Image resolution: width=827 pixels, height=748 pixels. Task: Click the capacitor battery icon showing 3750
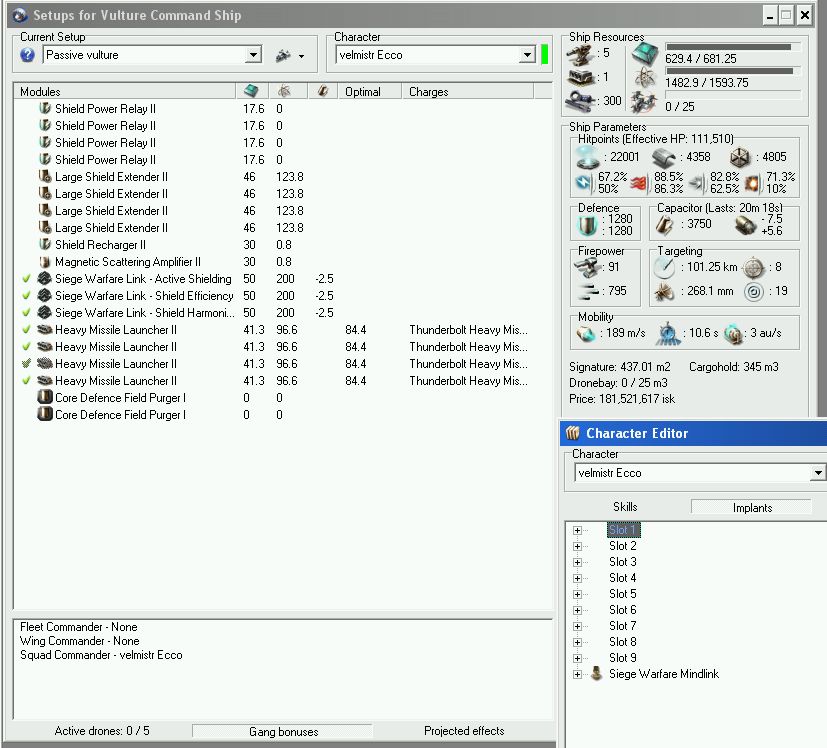[x=665, y=225]
